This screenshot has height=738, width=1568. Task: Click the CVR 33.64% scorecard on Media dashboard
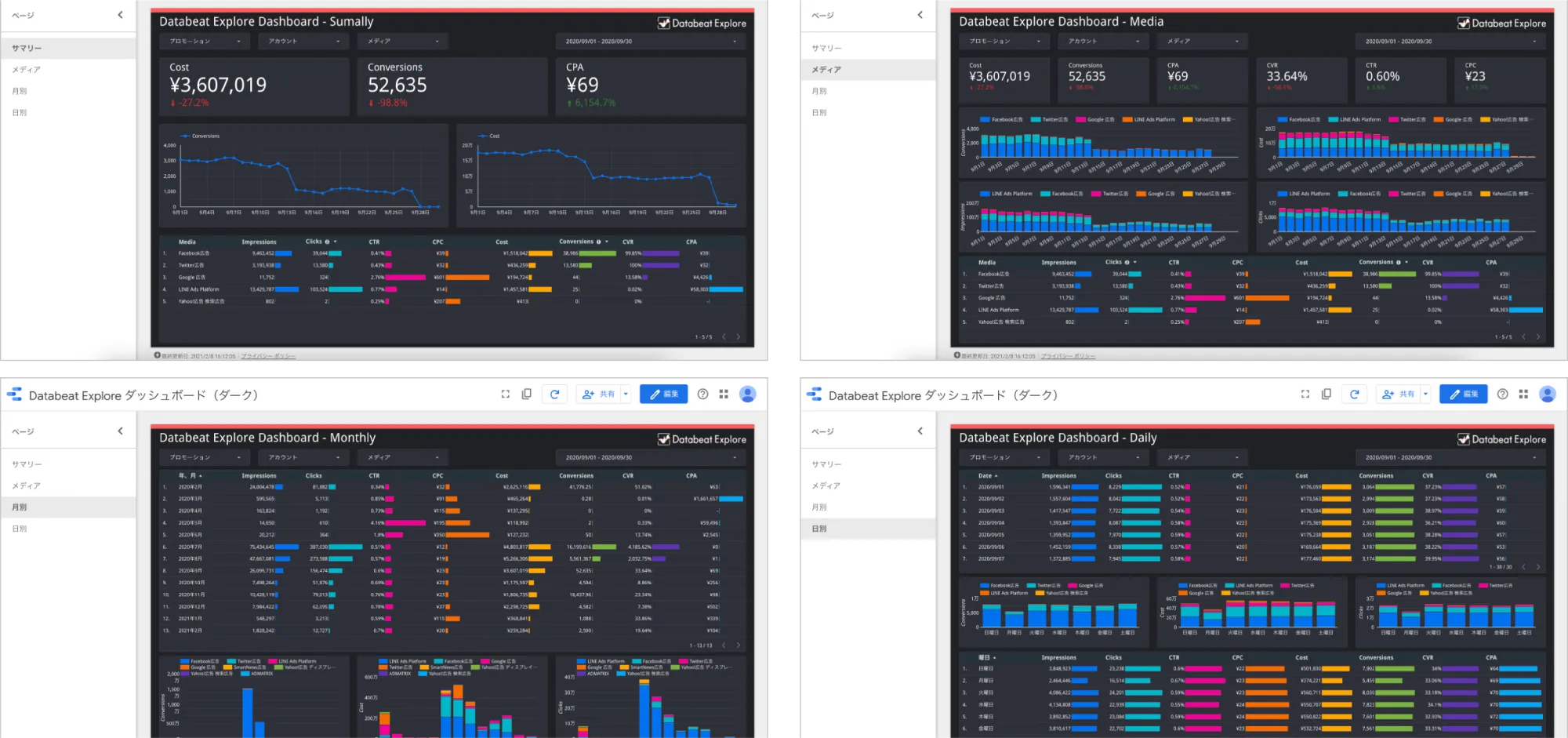tap(1302, 80)
